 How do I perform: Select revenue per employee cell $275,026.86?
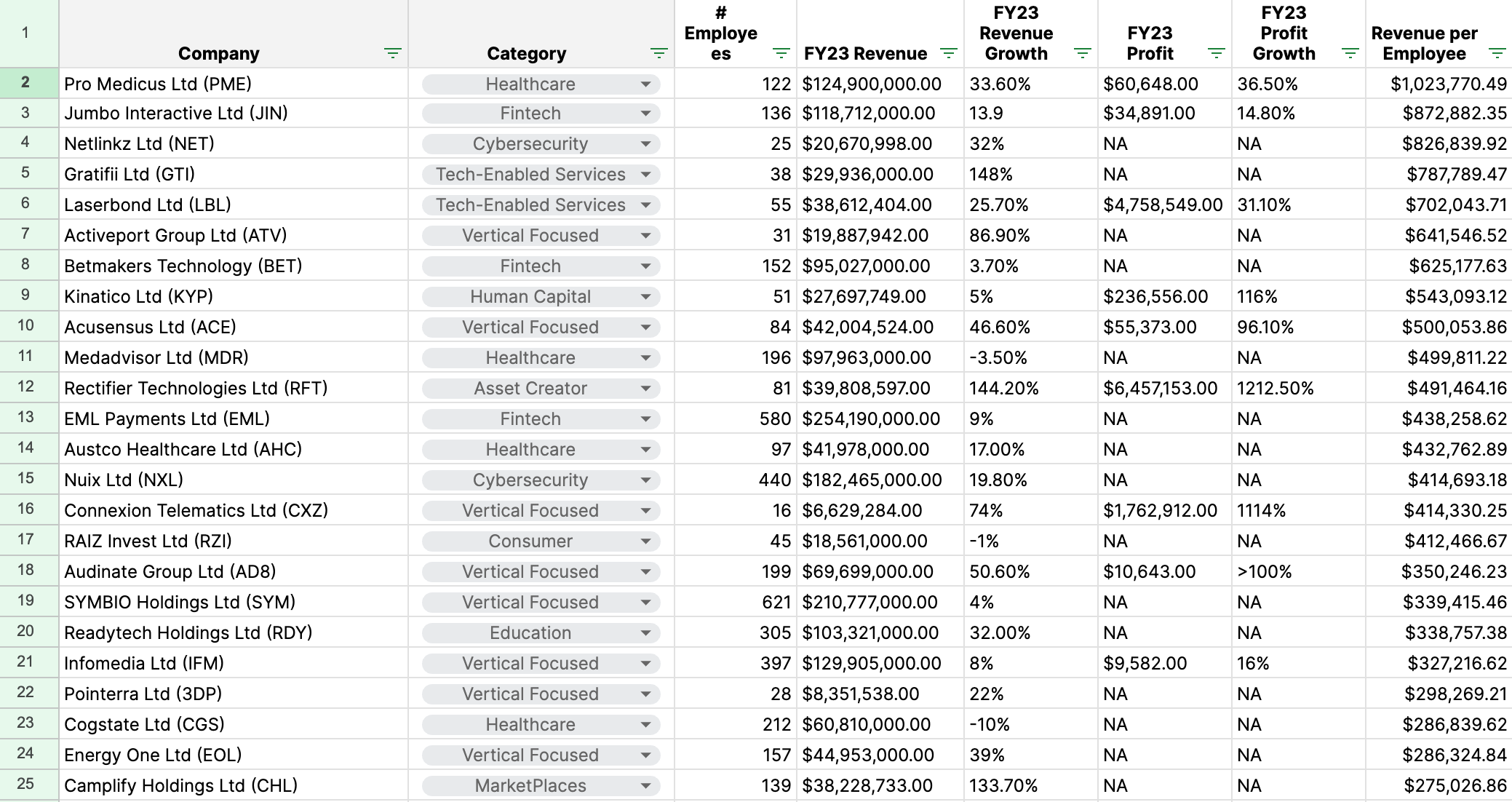pyautogui.click(x=1439, y=786)
